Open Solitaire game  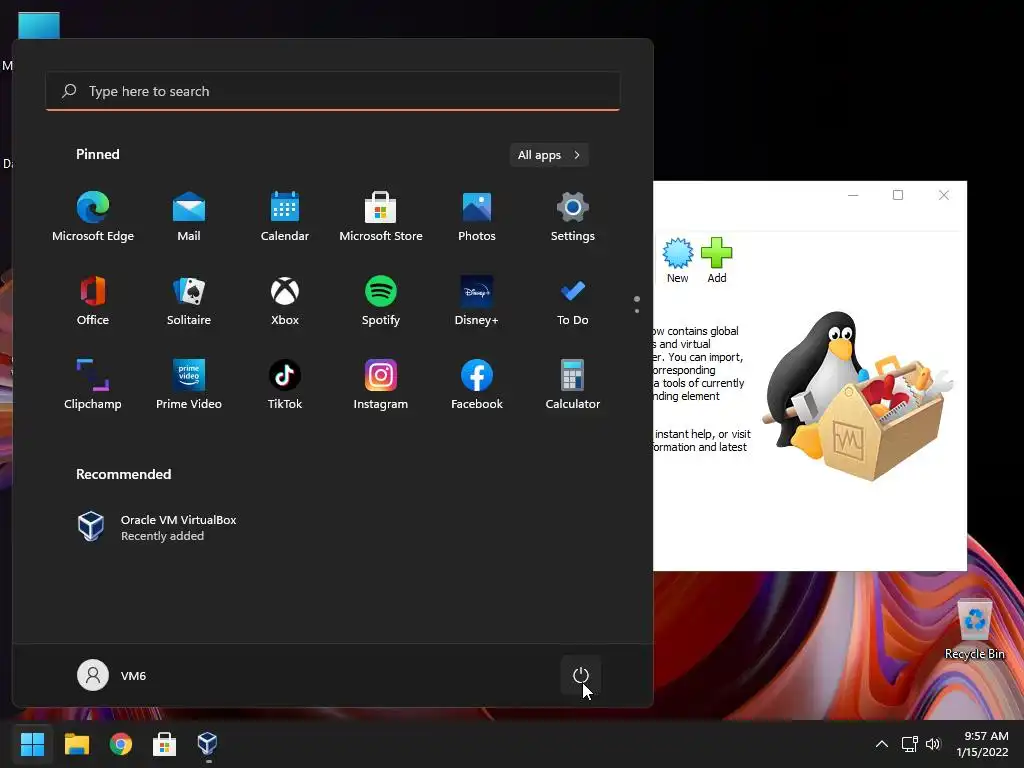[x=189, y=300]
